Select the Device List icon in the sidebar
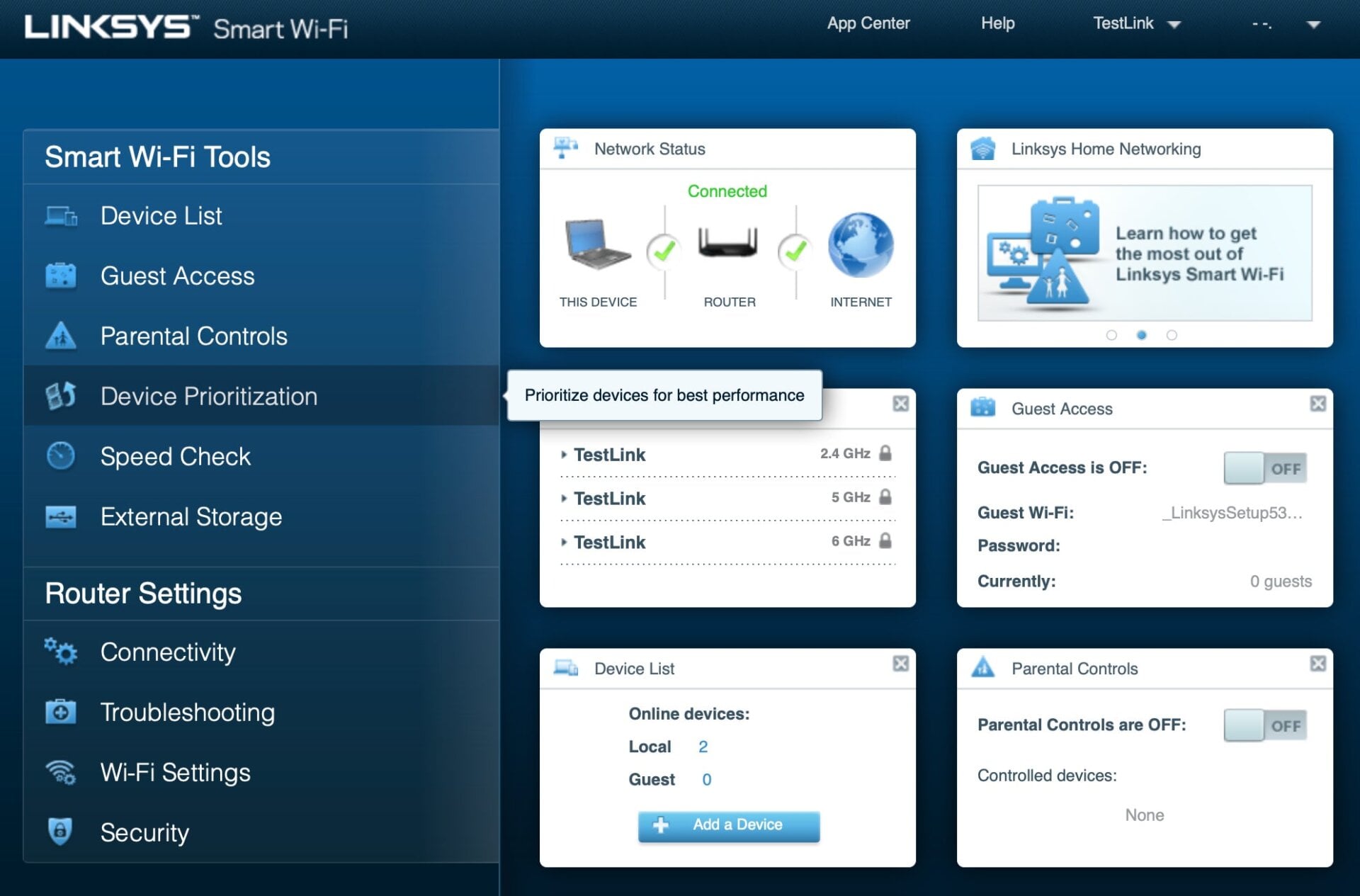1360x896 pixels. tap(62, 216)
